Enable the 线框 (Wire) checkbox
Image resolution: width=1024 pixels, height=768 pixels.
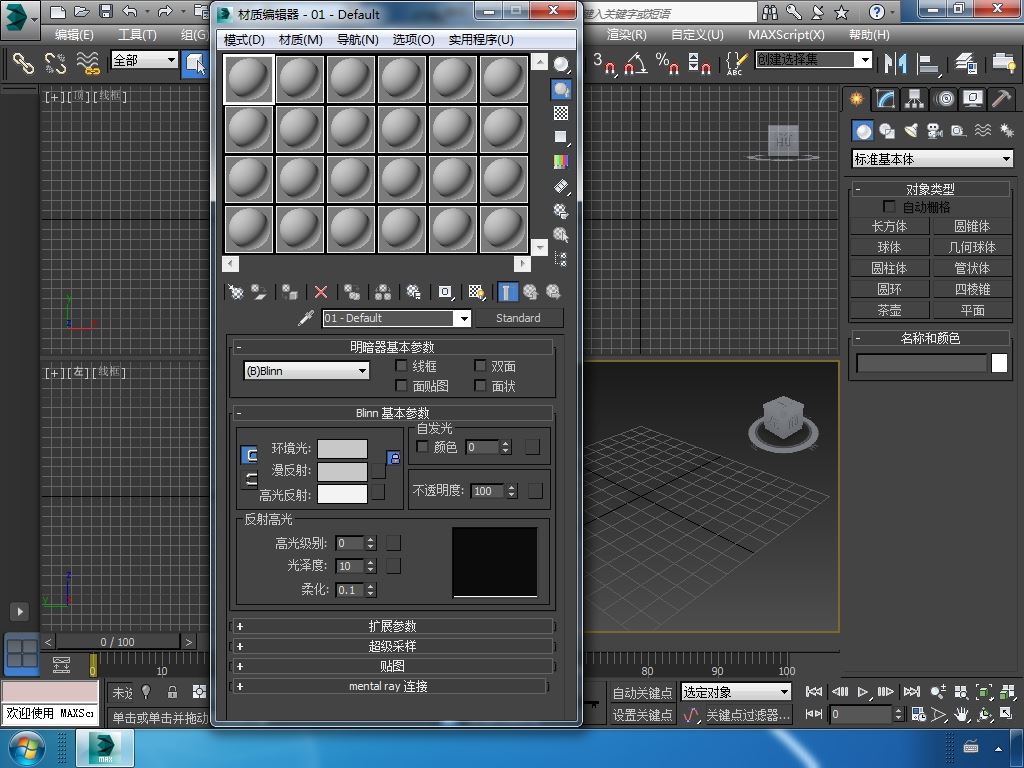[x=401, y=366]
